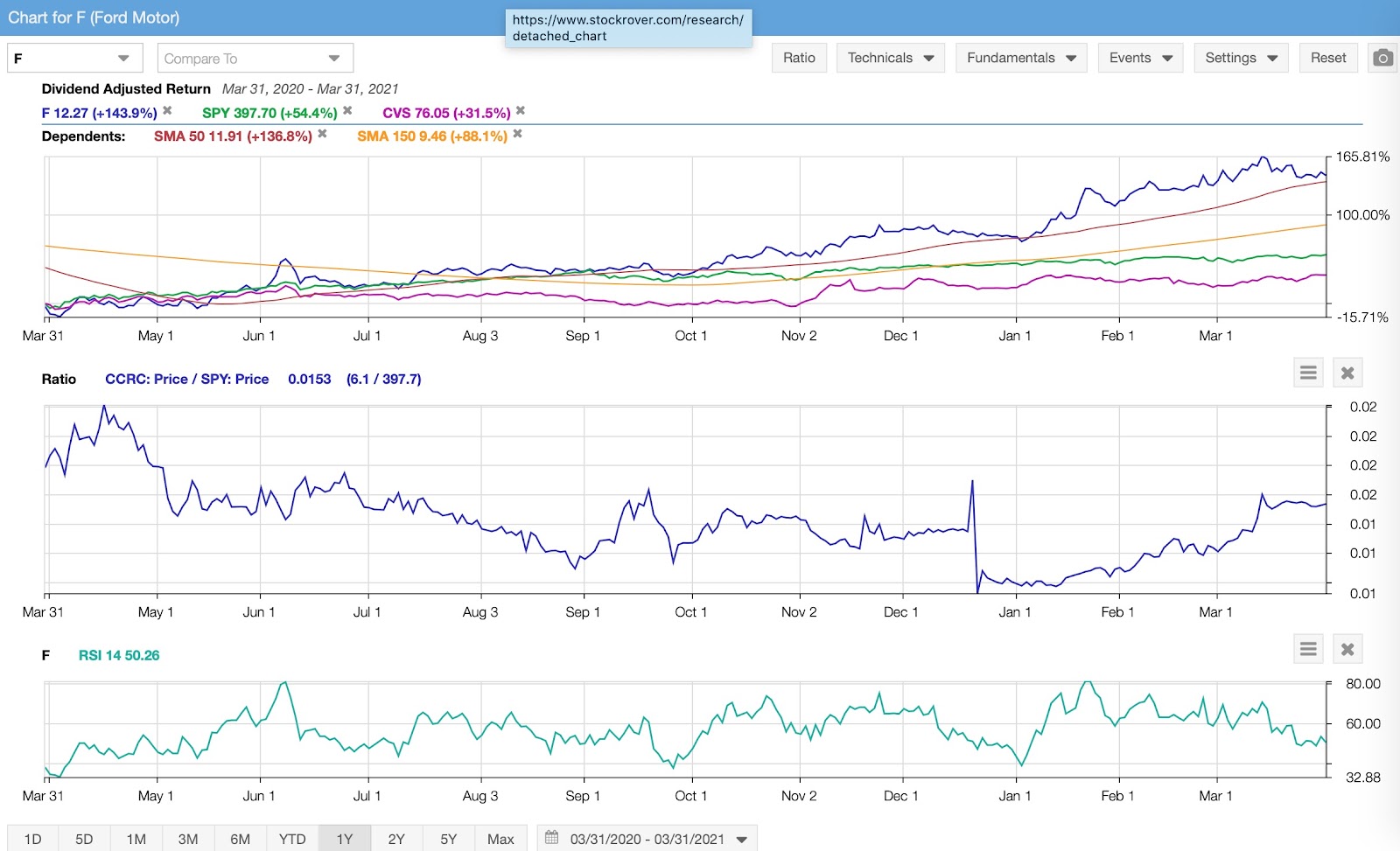Open the Events menu
This screenshot has height=851, width=1400.
[x=1140, y=58]
